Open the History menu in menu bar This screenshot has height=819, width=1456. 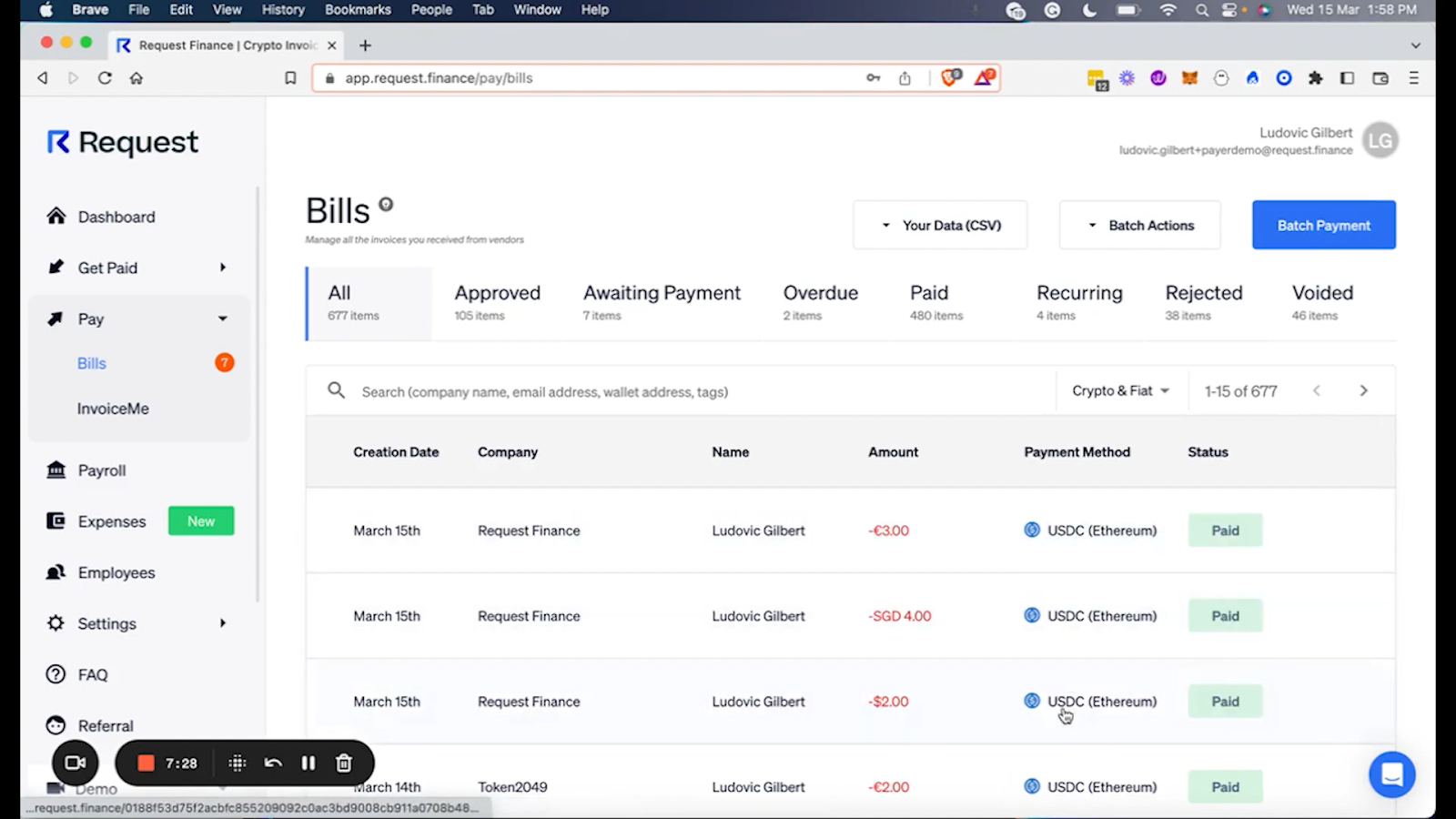(283, 10)
